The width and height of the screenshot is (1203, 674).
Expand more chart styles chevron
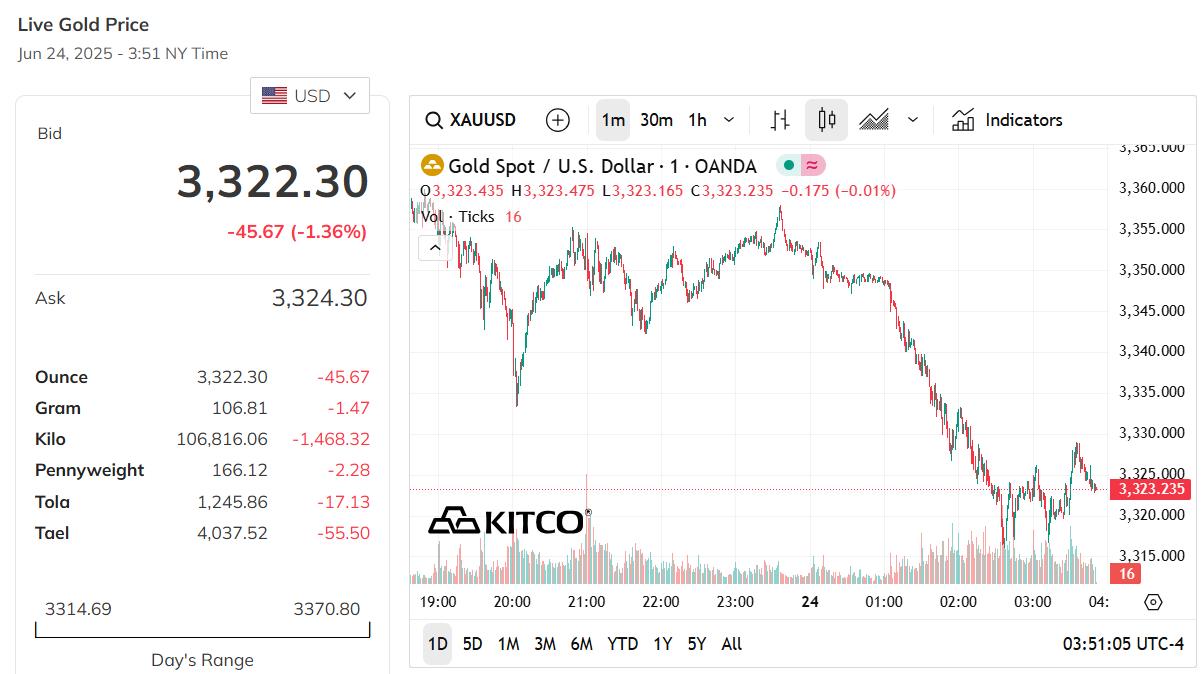click(912, 120)
